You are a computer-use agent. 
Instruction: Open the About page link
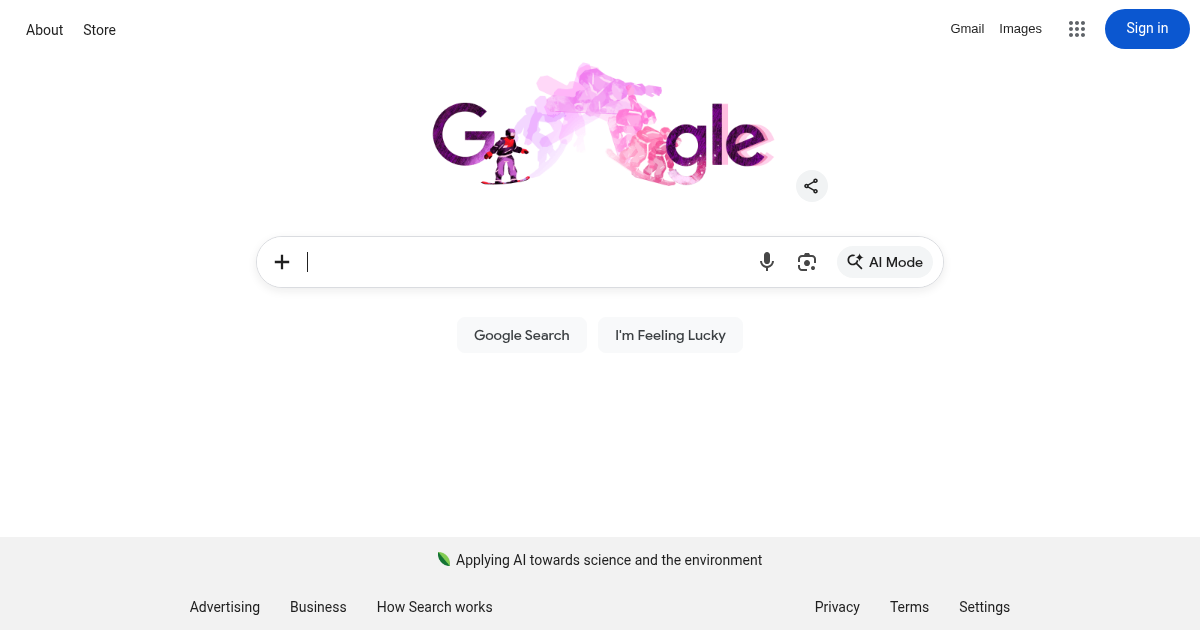[45, 30]
